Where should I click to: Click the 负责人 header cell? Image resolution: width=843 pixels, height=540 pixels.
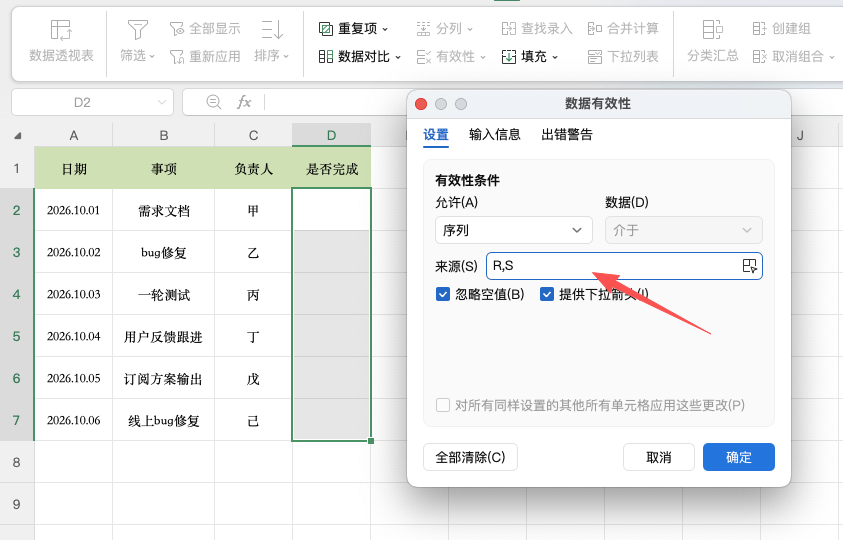click(253, 169)
